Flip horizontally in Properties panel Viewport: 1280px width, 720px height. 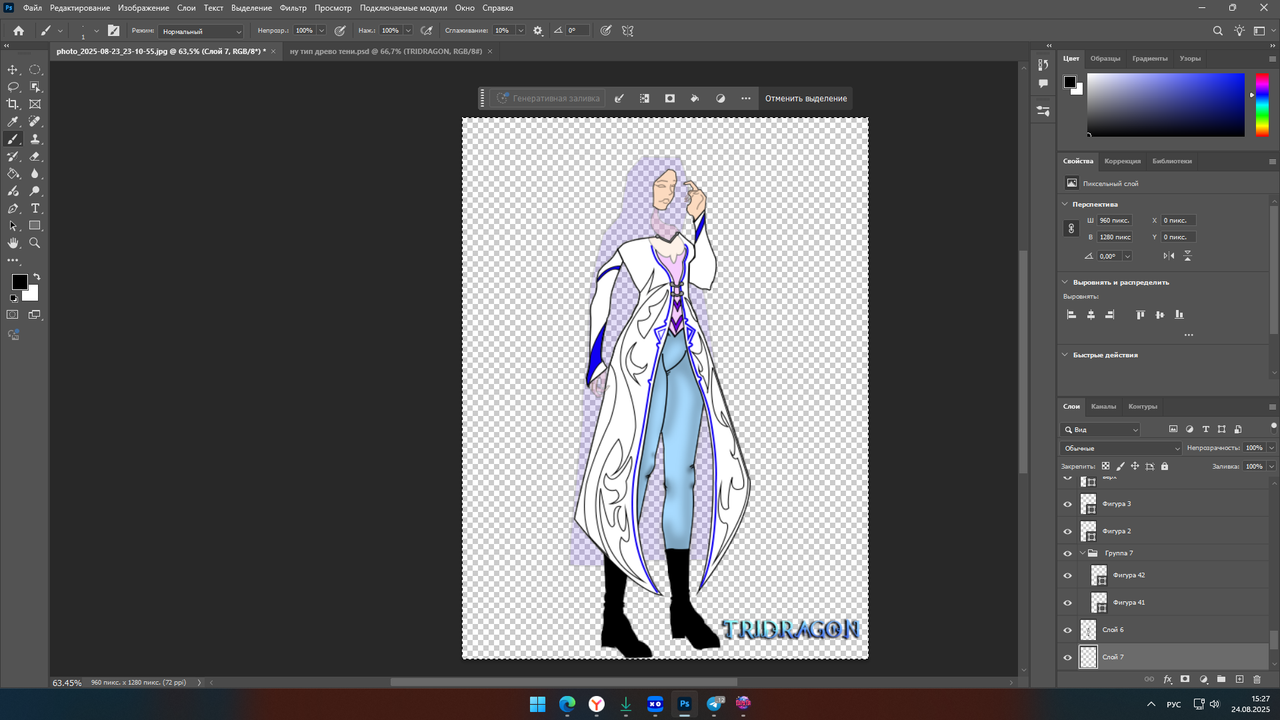(1169, 256)
